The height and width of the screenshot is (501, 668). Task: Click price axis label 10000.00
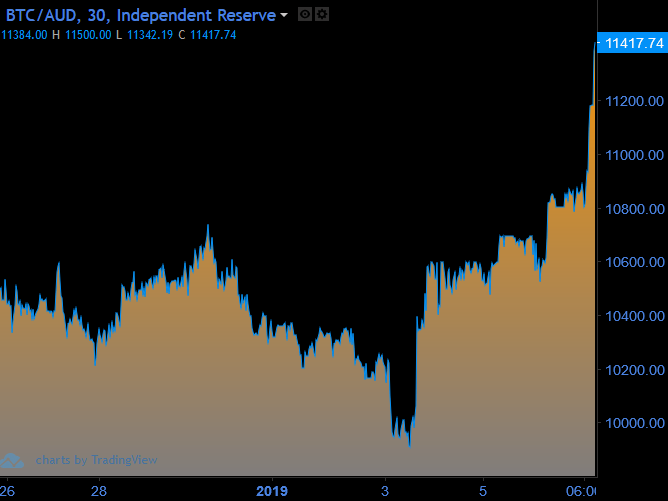click(x=634, y=423)
